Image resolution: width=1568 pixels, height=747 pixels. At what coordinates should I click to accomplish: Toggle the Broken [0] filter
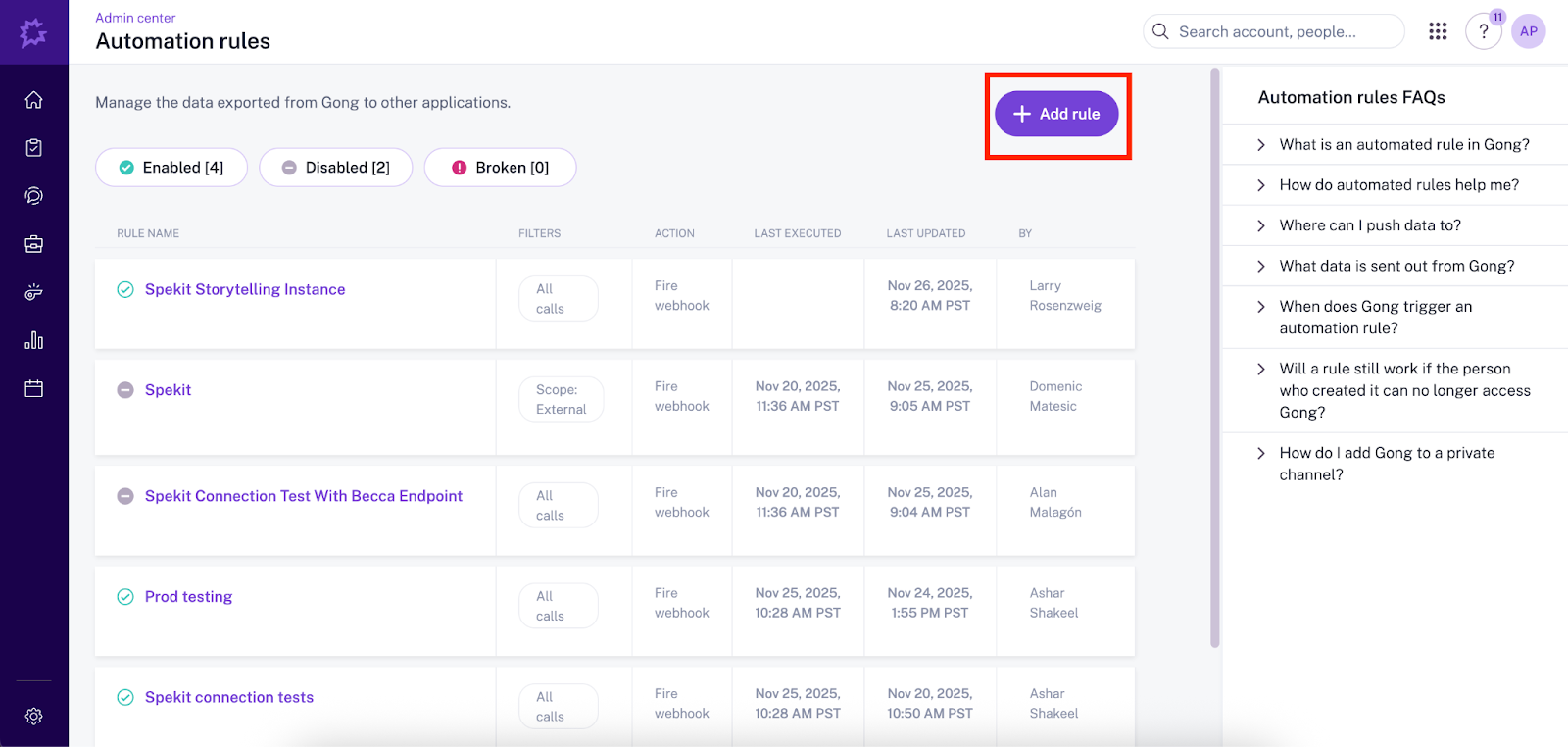click(x=500, y=168)
